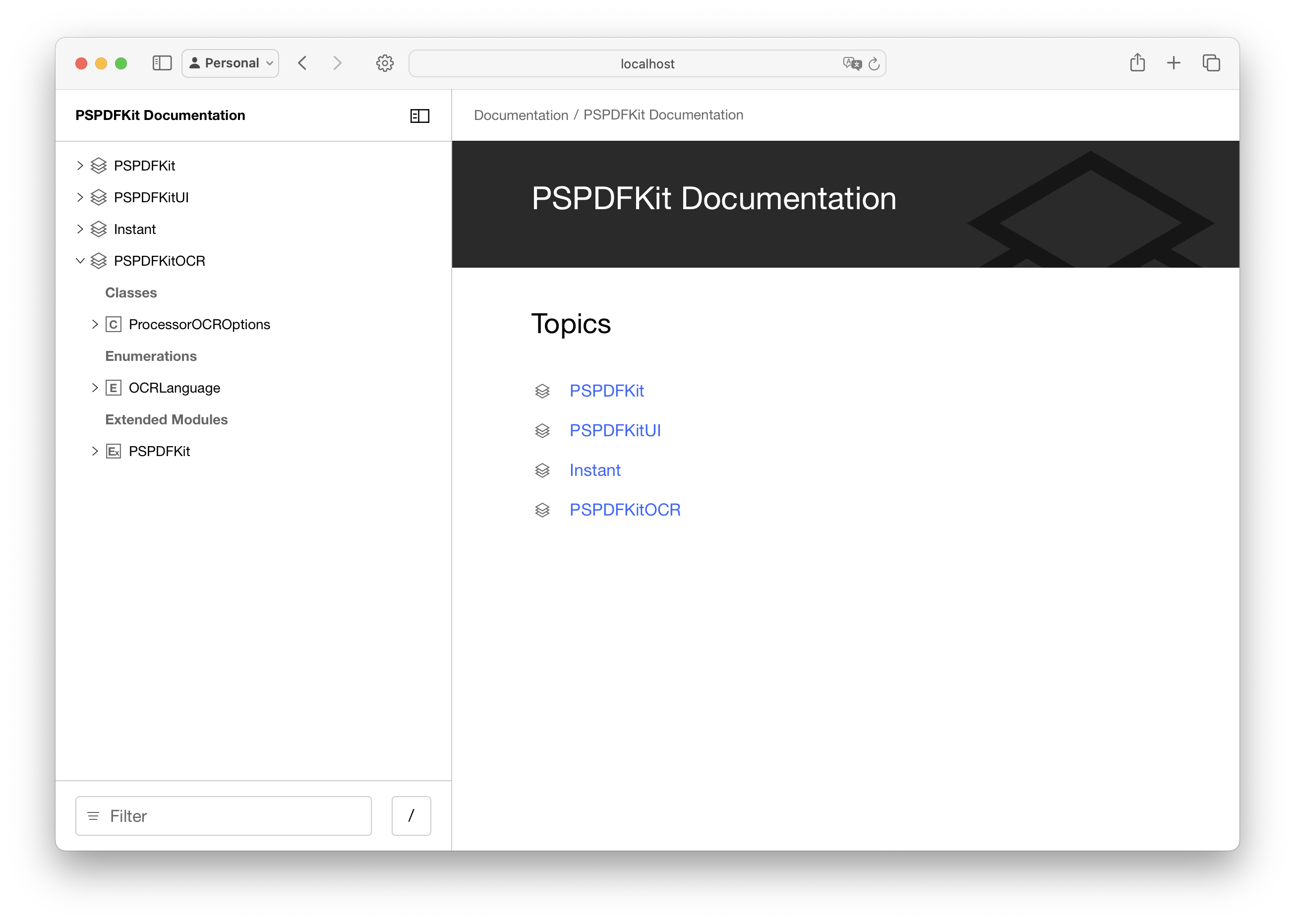Toggle the documentation navigator sidebar
Image resolution: width=1295 pixels, height=924 pixels.
tap(420, 116)
